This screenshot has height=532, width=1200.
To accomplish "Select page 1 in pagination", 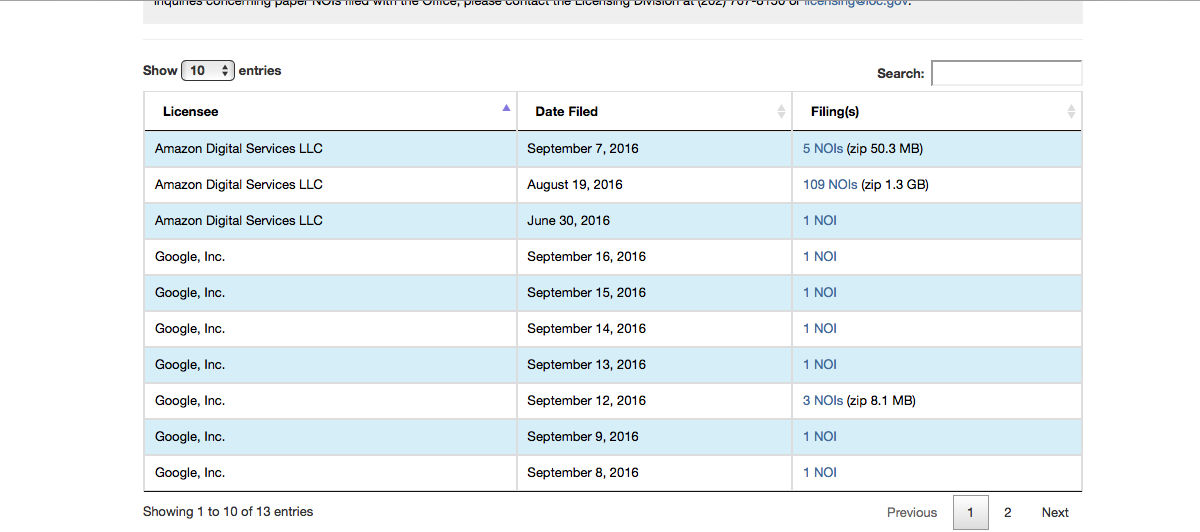I will pyautogui.click(x=970, y=512).
